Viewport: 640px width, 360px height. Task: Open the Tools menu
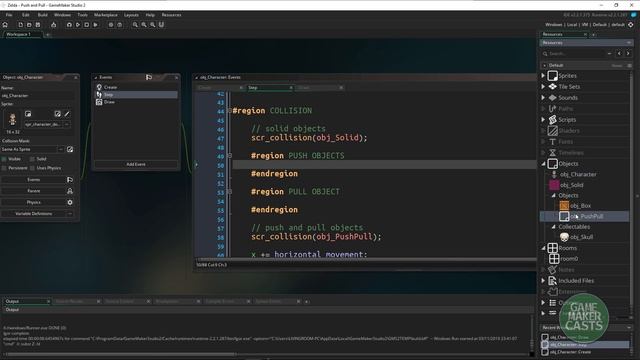point(82,15)
